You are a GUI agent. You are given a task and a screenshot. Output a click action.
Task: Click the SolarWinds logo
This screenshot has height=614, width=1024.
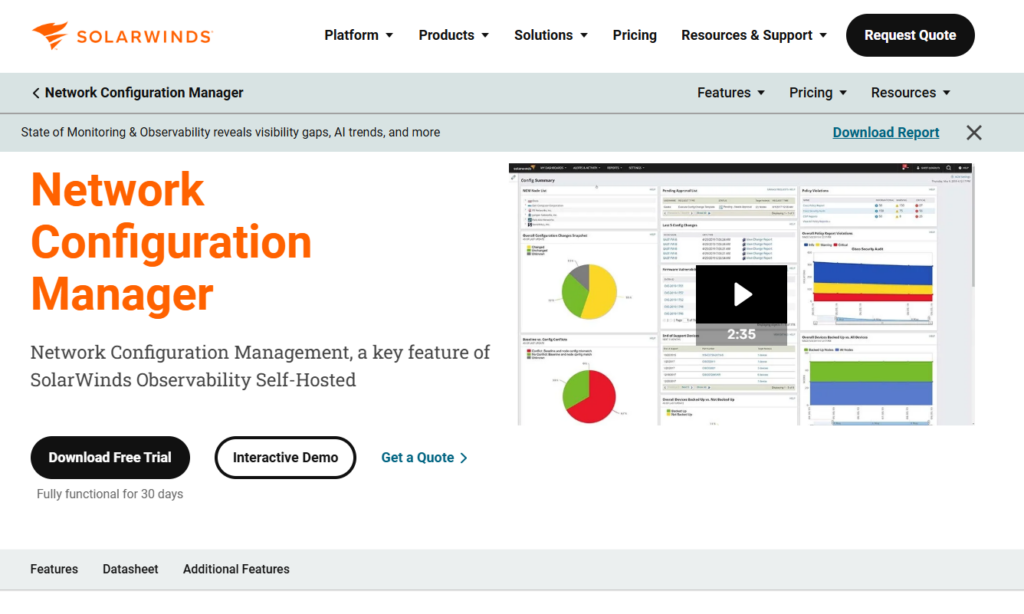(x=122, y=35)
